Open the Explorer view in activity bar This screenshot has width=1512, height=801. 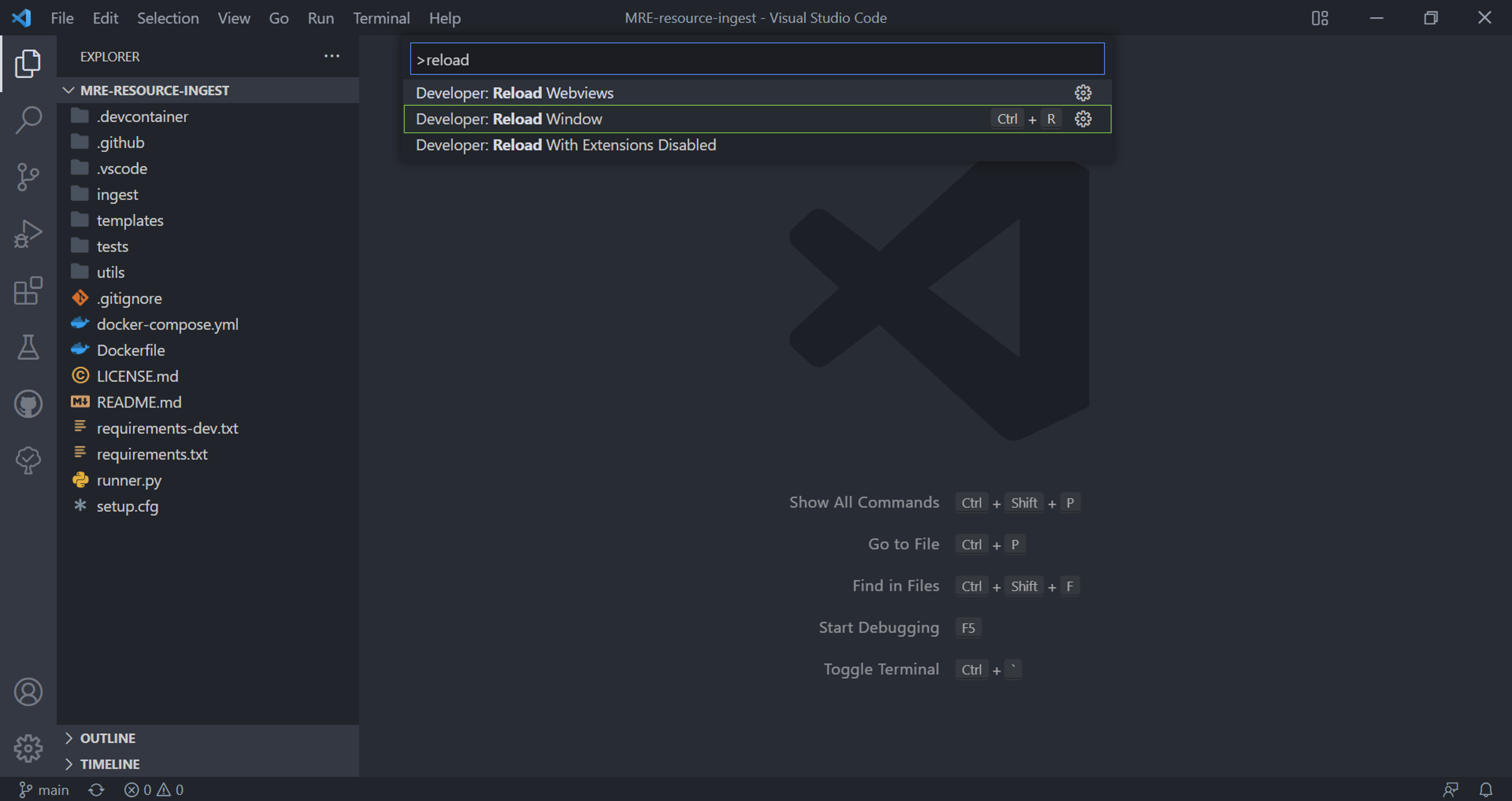27,64
